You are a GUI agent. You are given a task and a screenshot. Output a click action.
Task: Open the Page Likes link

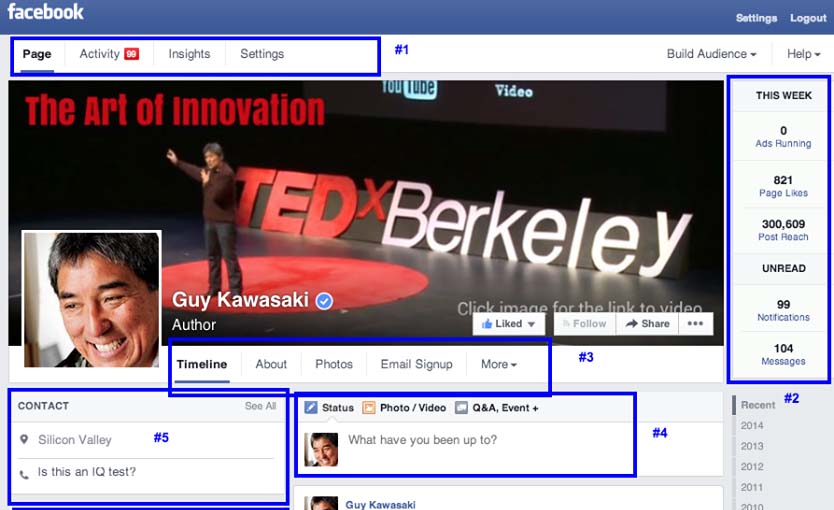click(x=783, y=193)
